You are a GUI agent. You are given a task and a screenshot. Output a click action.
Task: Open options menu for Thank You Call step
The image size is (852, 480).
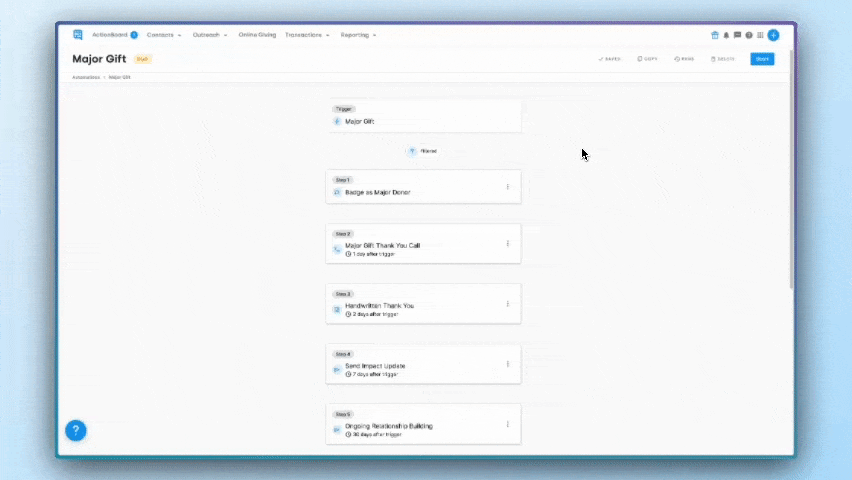(x=508, y=244)
